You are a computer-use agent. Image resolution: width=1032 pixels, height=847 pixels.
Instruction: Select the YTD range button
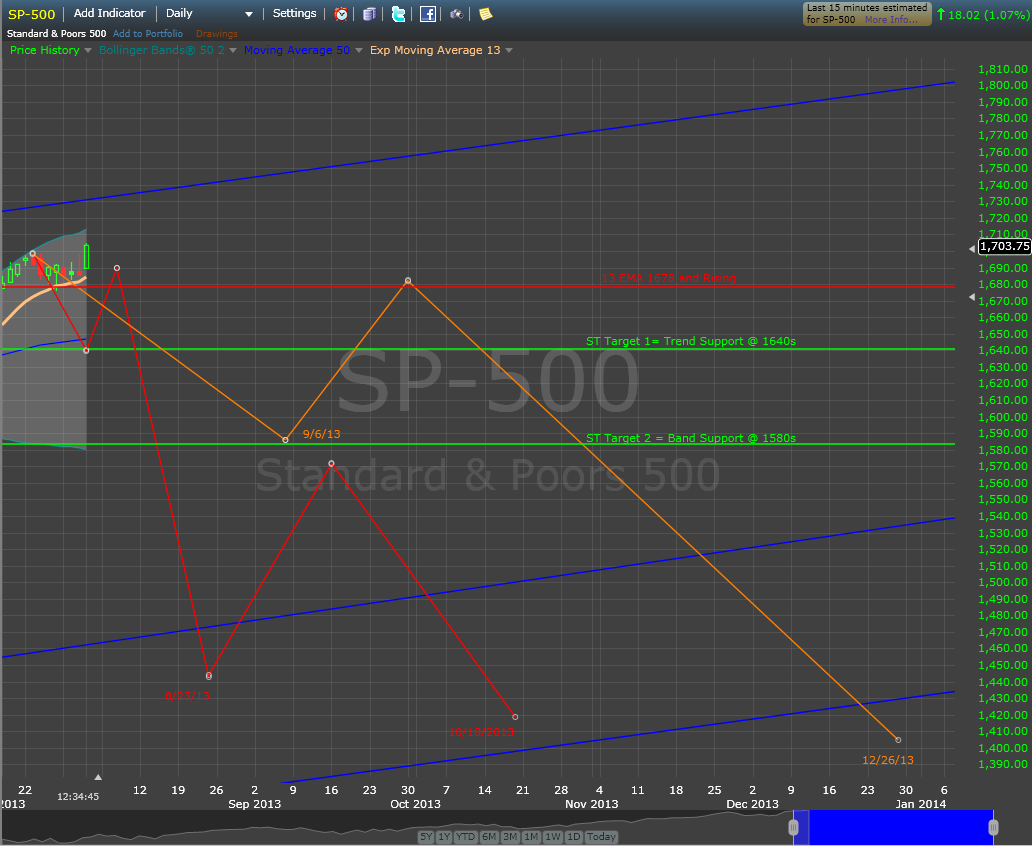pyautogui.click(x=466, y=837)
